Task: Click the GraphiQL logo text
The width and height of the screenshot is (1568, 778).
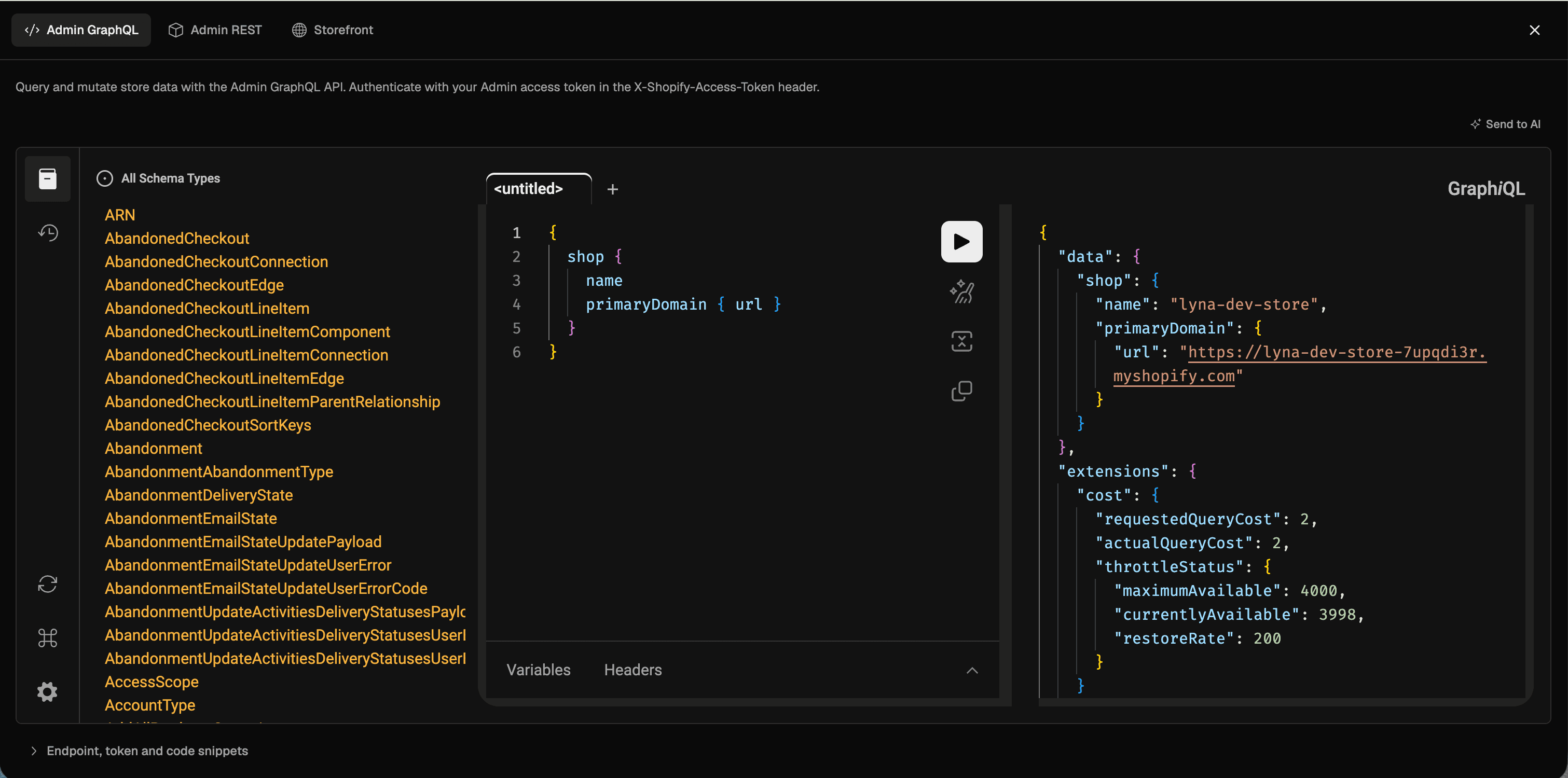Action: pyautogui.click(x=1486, y=189)
